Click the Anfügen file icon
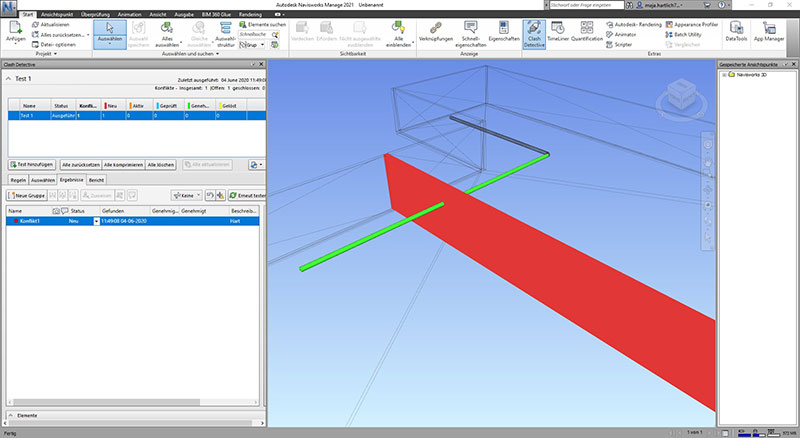 point(15,28)
